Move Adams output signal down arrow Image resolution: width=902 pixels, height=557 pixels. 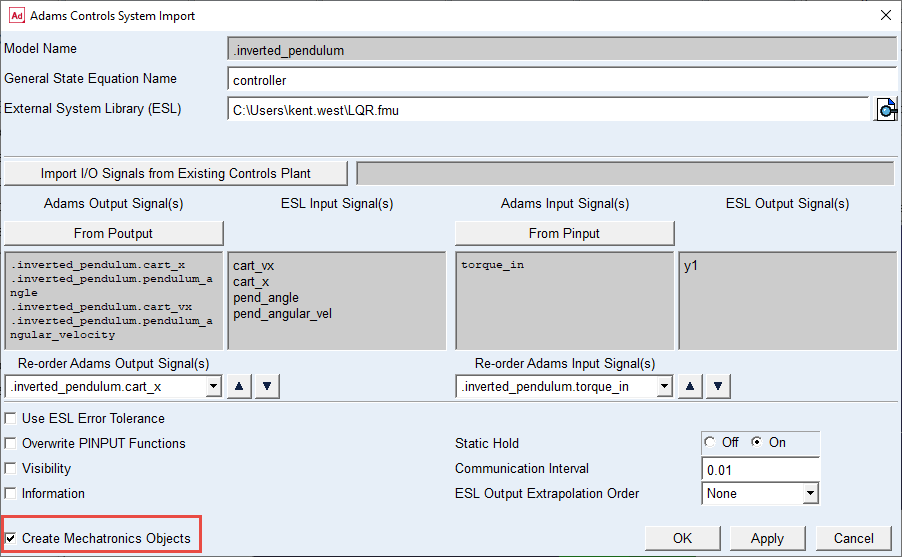click(266, 386)
